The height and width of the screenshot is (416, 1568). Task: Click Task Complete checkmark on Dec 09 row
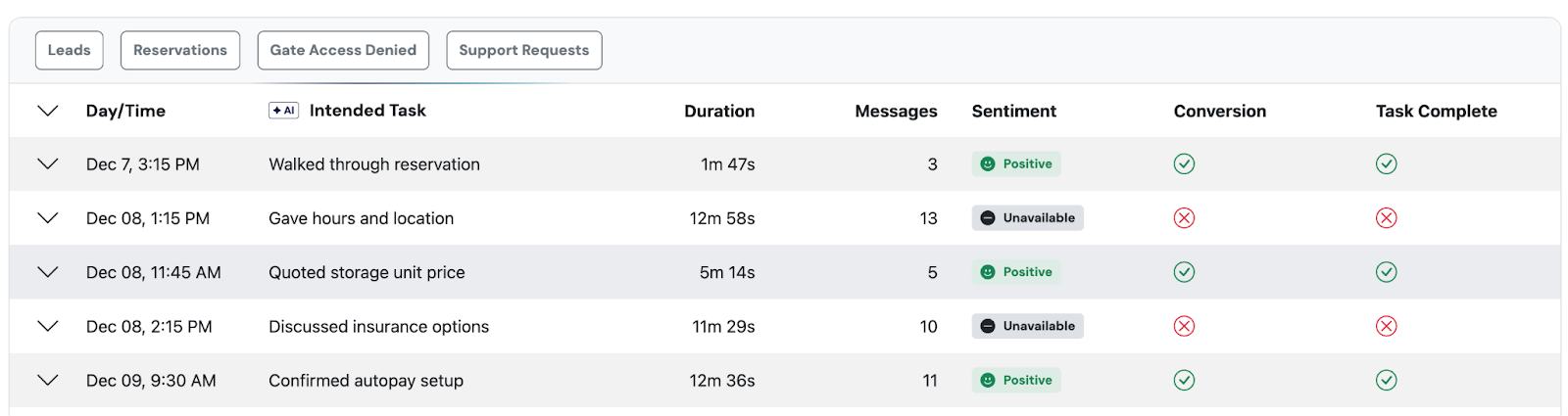(1386, 381)
